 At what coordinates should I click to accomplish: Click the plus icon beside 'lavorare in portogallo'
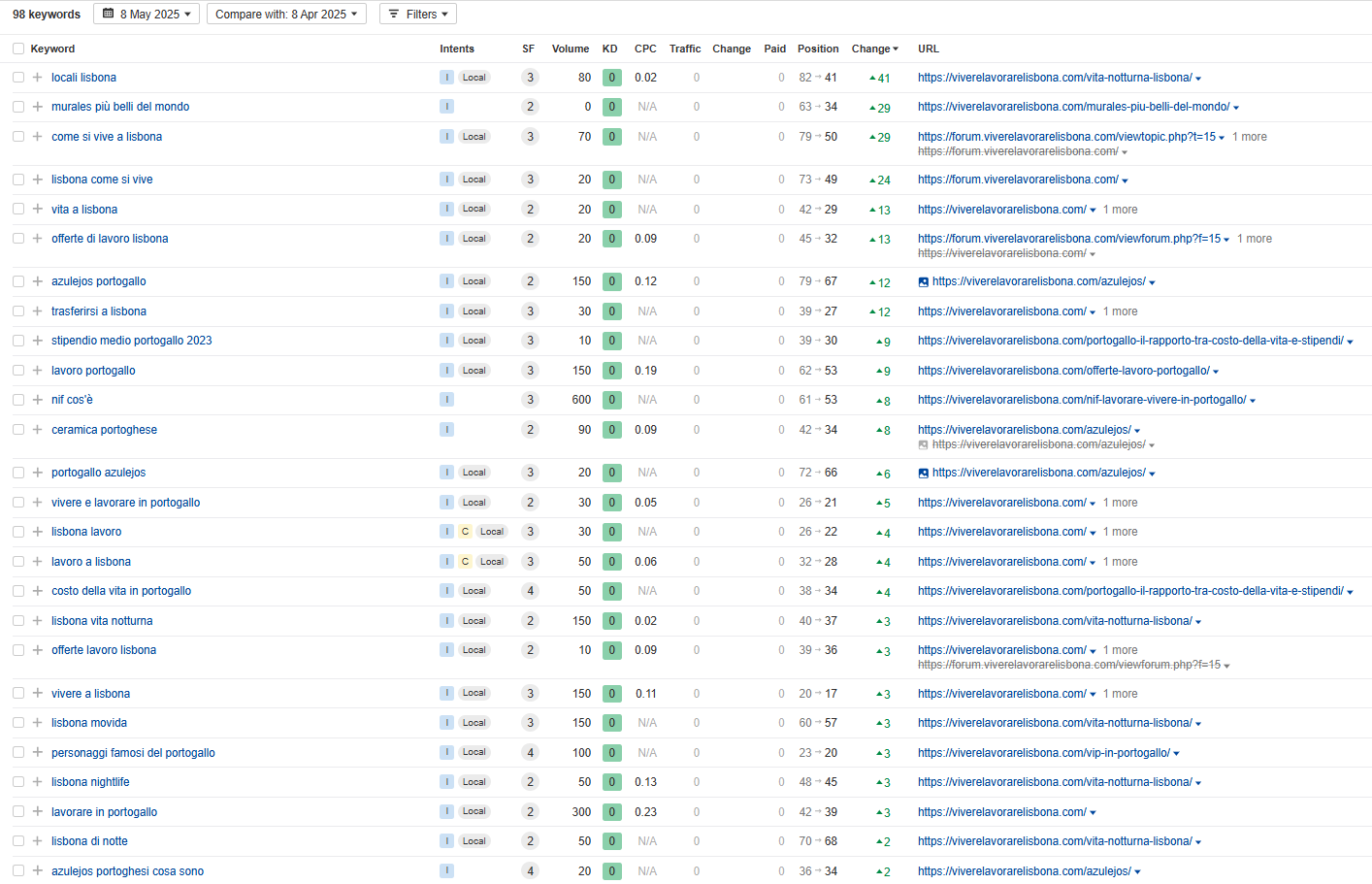tap(37, 812)
